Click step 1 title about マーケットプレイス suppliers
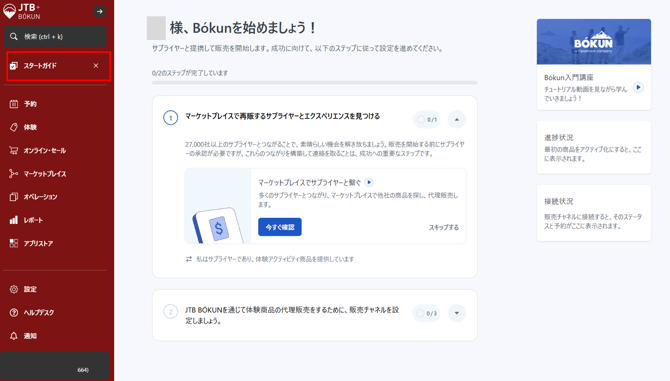The image size is (670, 381). [x=282, y=116]
